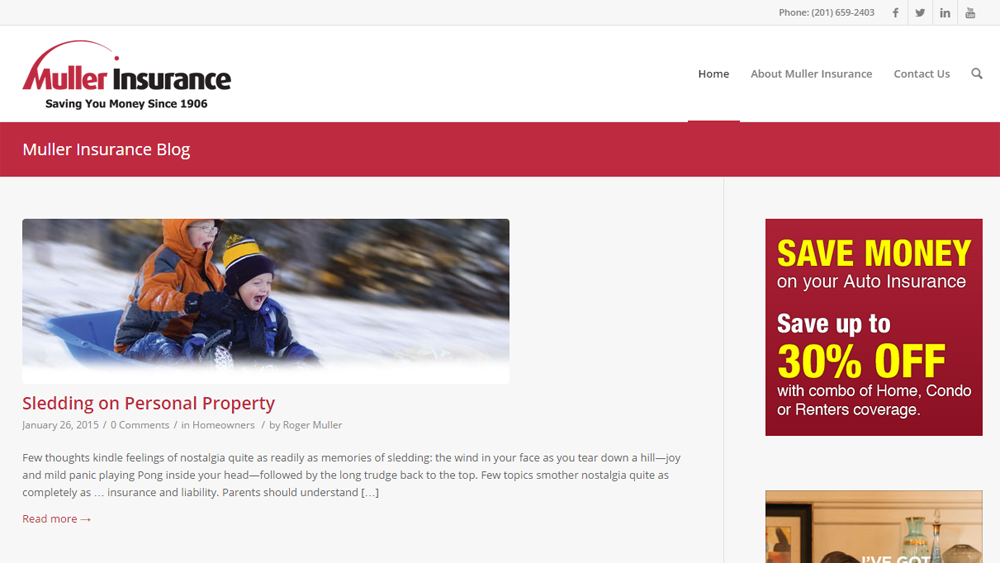This screenshot has width=1000, height=563.
Task: Click the Save Money auto insurance banner
Action: click(874, 327)
